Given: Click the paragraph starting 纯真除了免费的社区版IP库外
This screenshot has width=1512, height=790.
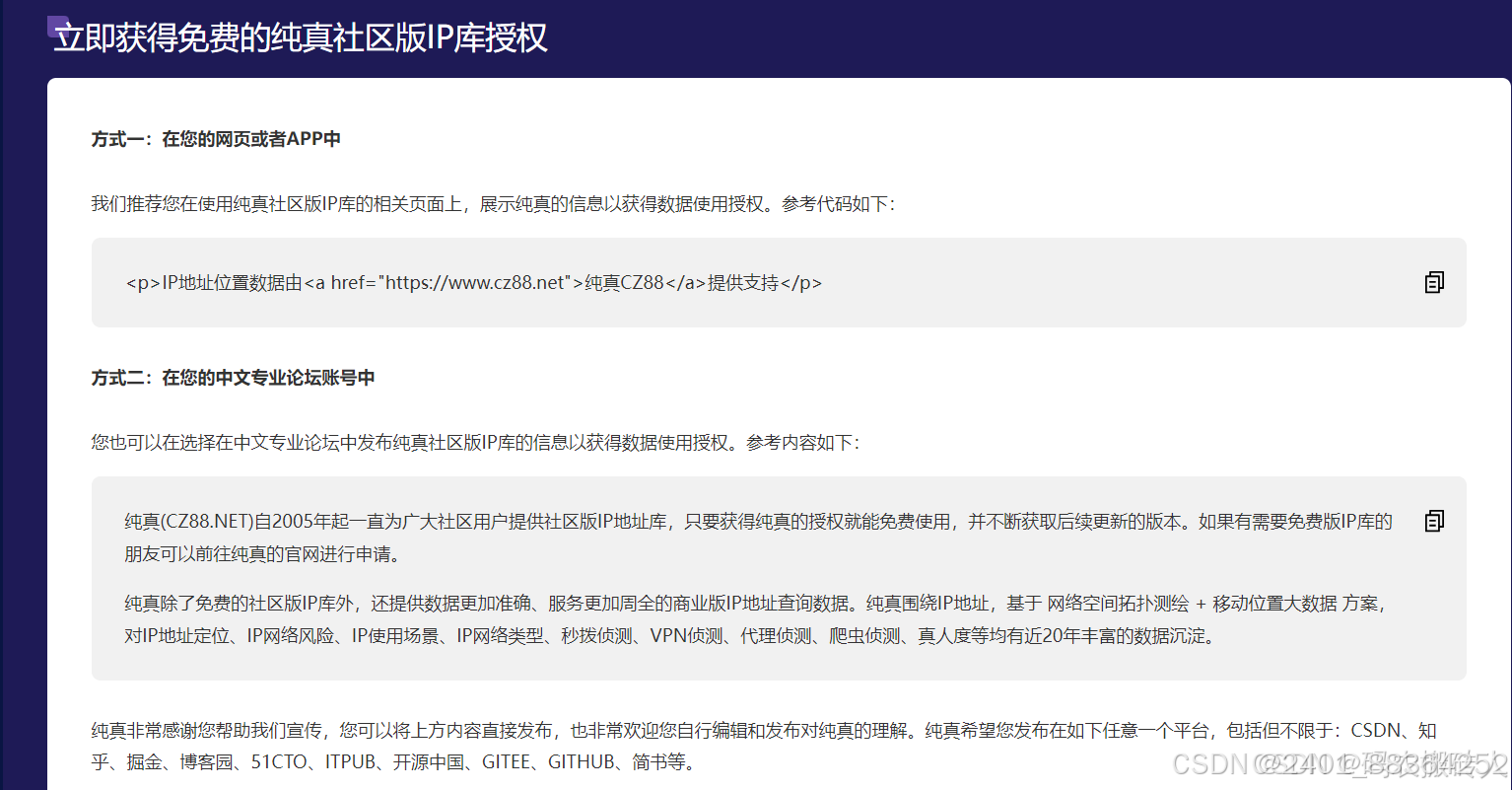Looking at the screenshot, I should pos(757,619).
